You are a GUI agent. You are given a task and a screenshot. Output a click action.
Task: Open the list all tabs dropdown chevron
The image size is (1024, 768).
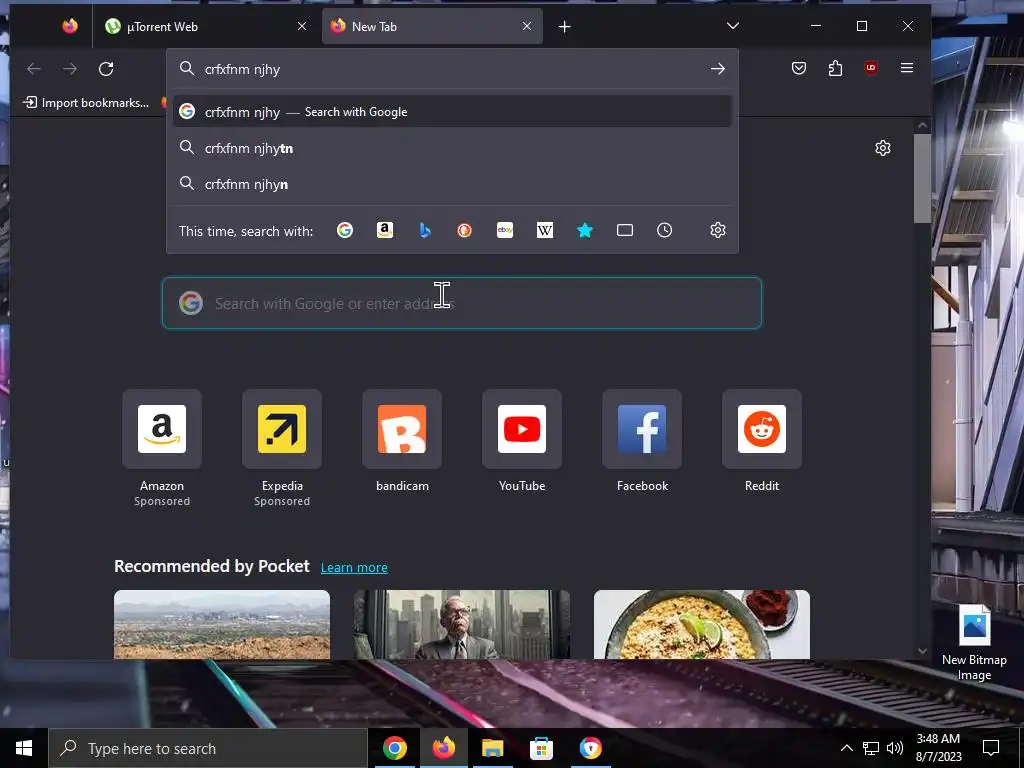pyautogui.click(x=733, y=26)
